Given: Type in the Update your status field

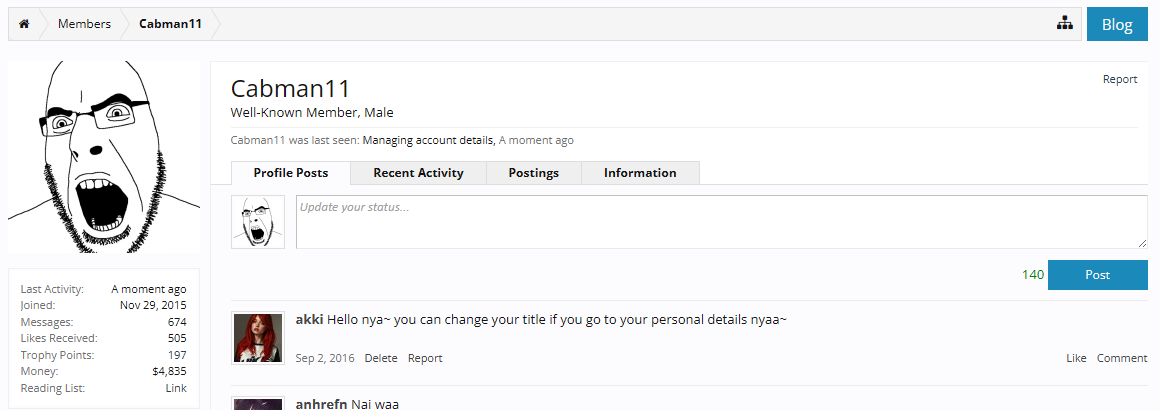Looking at the screenshot, I should [x=720, y=222].
